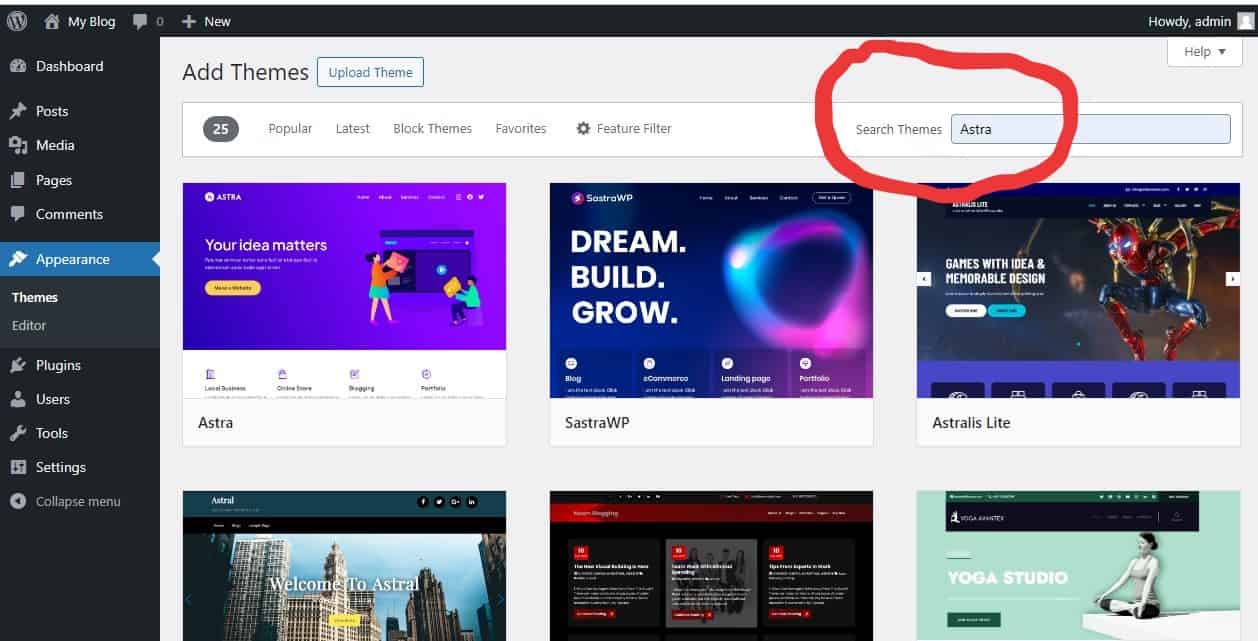
Task: Click the Astra theme preview thumbnail
Action: 344,291
